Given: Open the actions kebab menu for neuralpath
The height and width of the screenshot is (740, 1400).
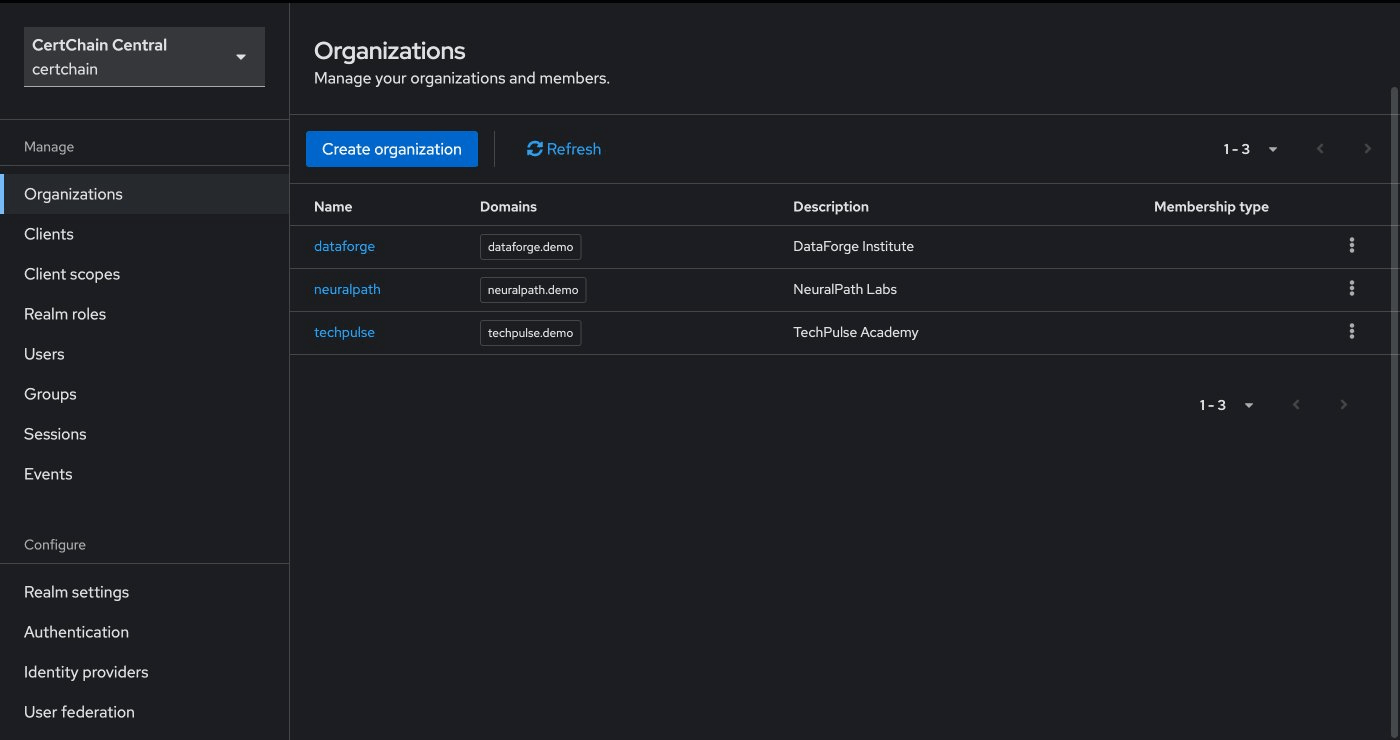Looking at the screenshot, I should tap(1351, 288).
